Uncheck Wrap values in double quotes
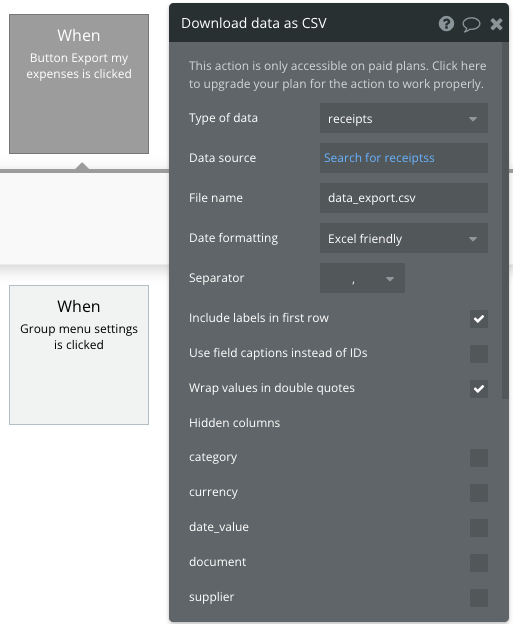 [478, 388]
